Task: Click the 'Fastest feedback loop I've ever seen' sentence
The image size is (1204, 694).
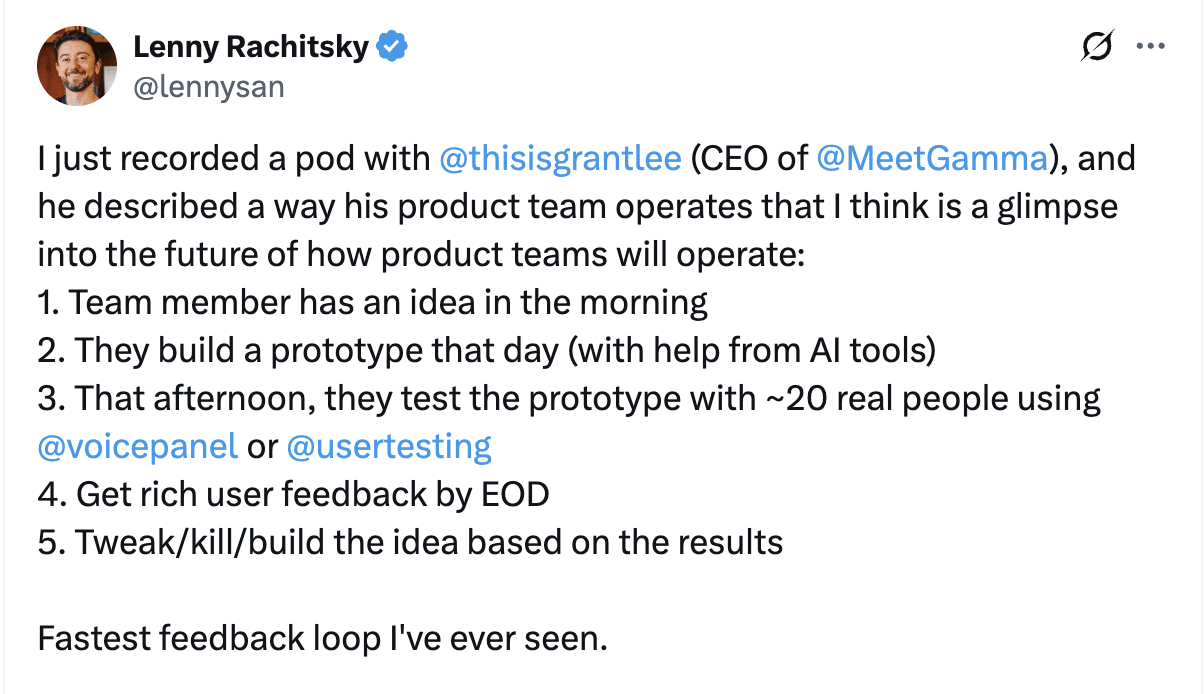Action: (322, 637)
